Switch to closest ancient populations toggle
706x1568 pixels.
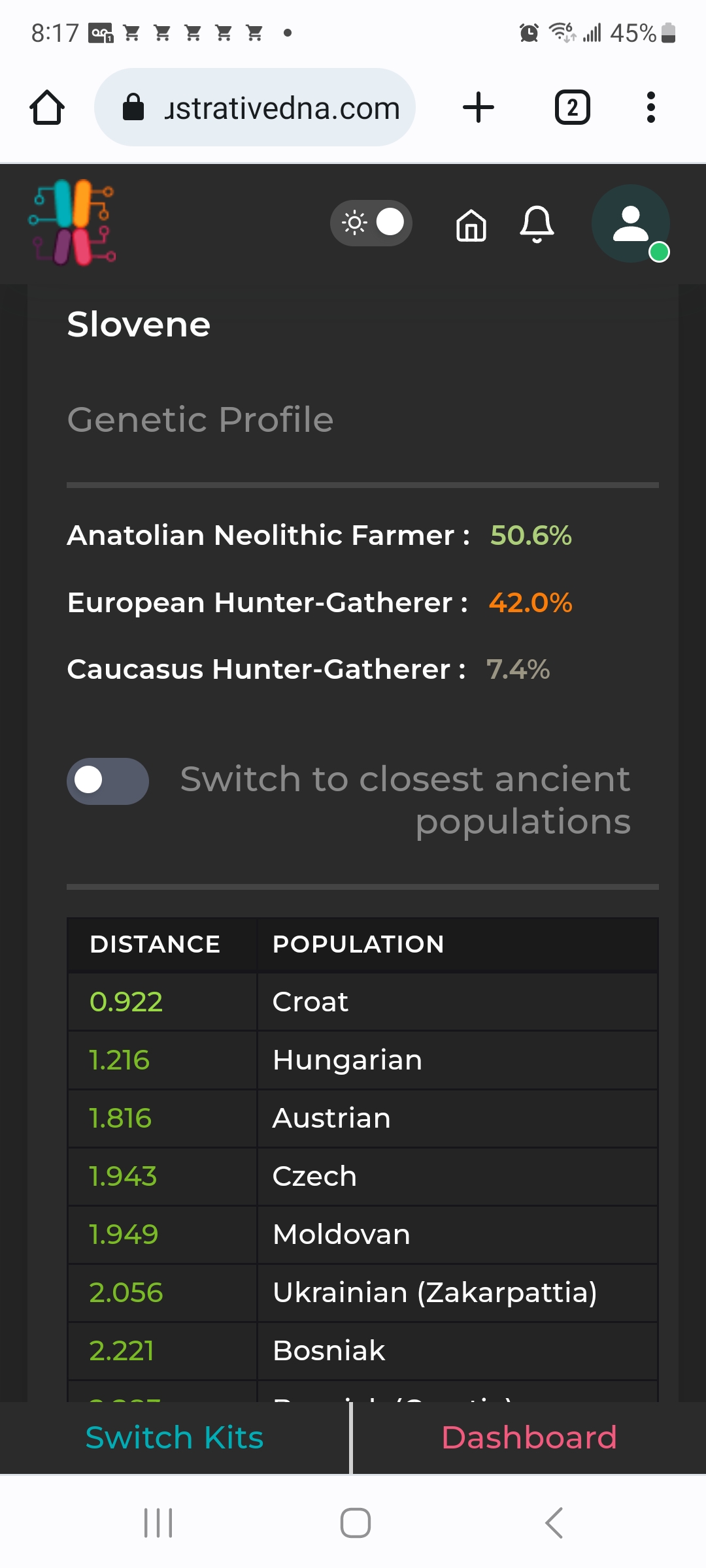point(108,781)
